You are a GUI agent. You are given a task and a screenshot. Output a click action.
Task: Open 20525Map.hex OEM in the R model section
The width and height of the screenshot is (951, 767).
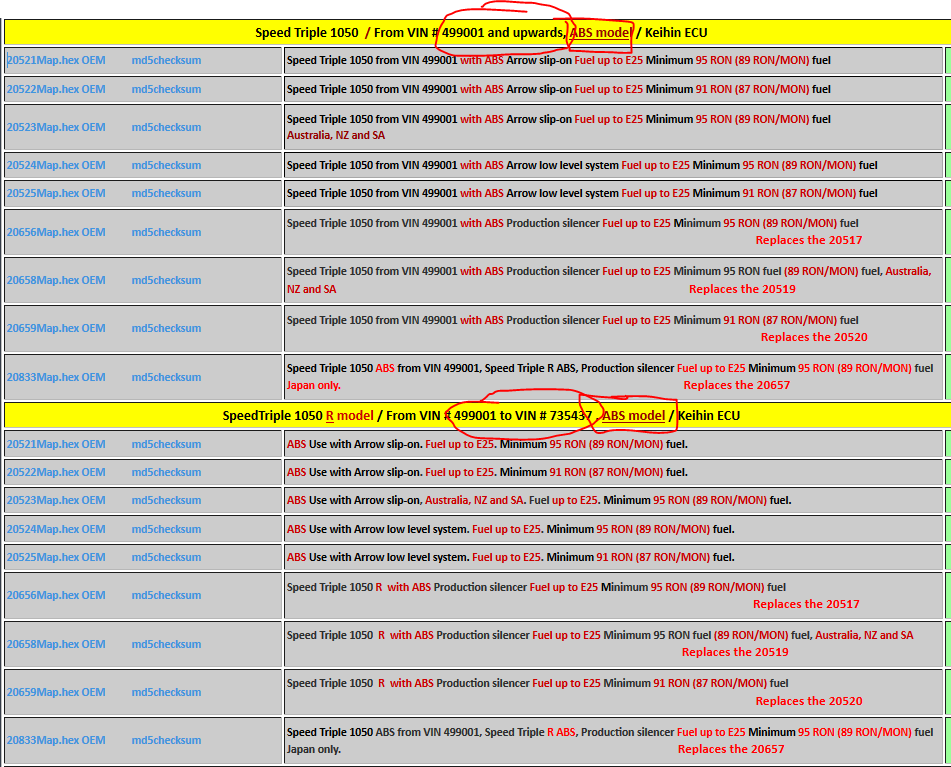coord(56,557)
